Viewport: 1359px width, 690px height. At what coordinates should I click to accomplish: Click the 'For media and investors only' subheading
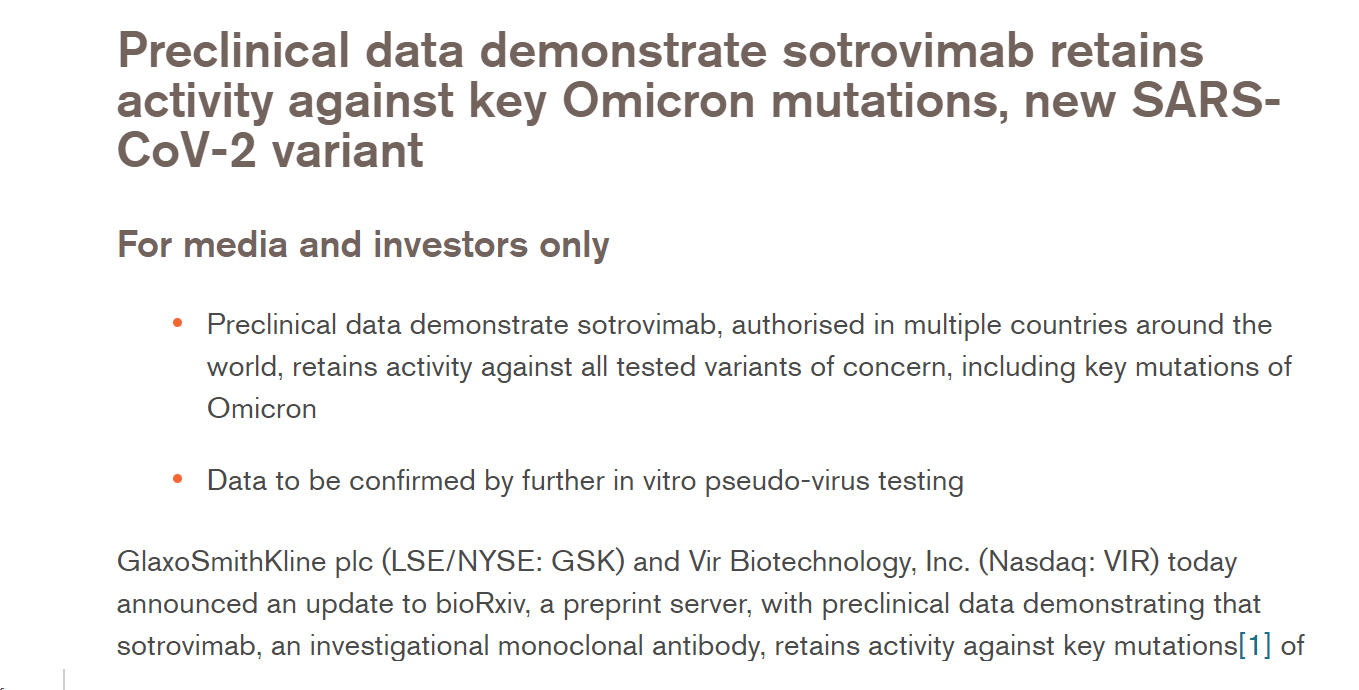click(x=363, y=244)
